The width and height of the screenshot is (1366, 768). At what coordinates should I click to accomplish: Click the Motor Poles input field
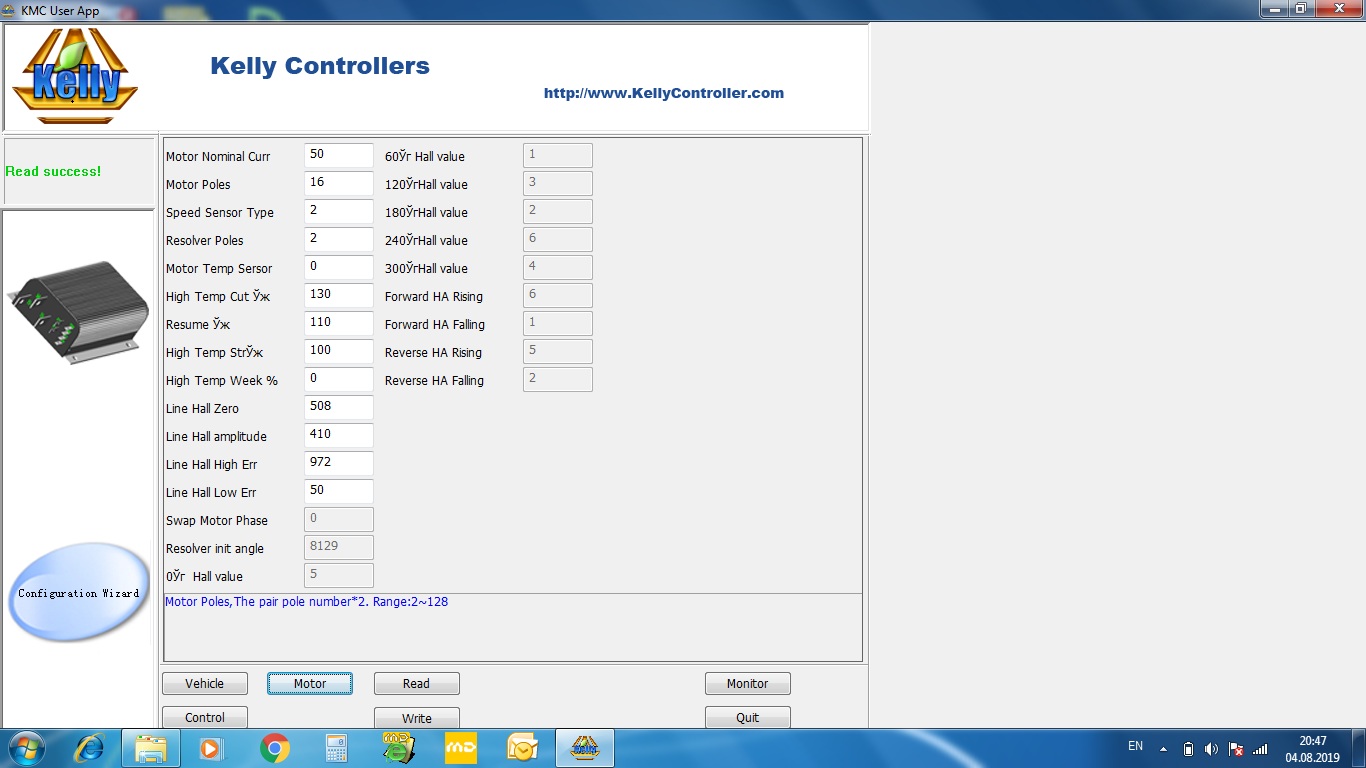(339, 183)
